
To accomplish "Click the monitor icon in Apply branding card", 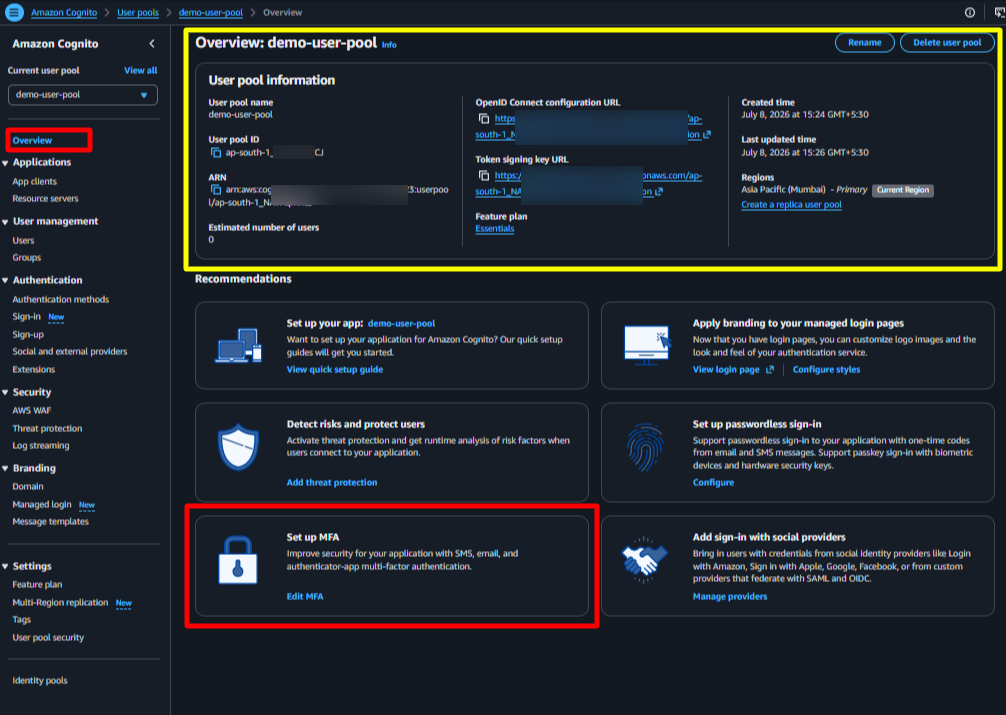I will click(x=647, y=345).
